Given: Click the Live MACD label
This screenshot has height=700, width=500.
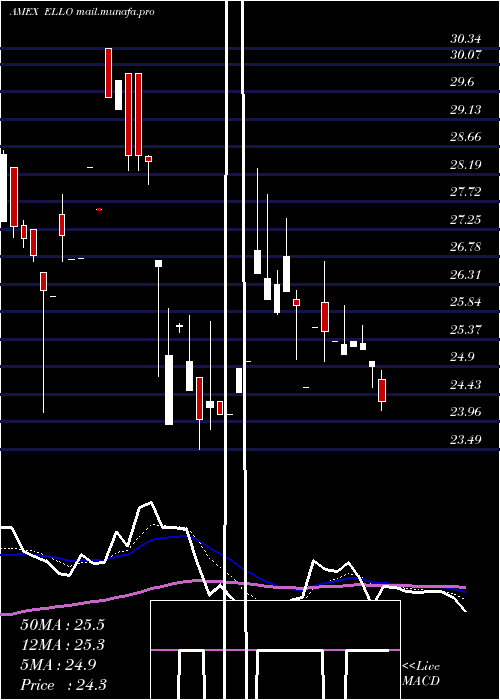Looking at the screenshot, I should tap(421, 674).
